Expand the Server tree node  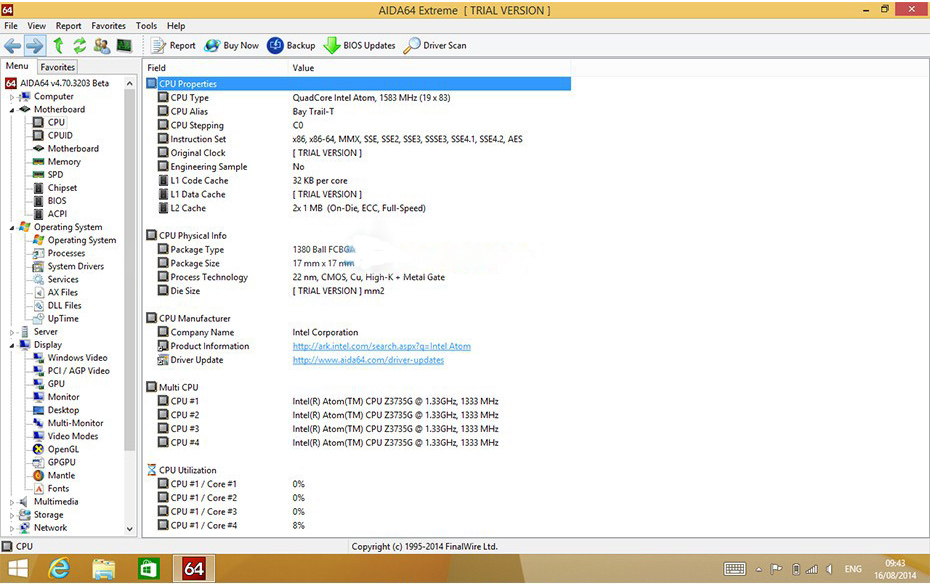pyautogui.click(x=11, y=332)
